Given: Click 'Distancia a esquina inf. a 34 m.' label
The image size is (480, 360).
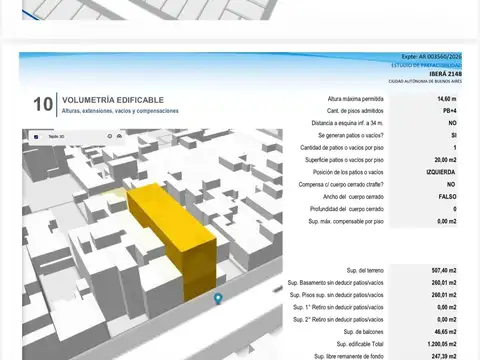Looking at the screenshot, I should (347, 123).
